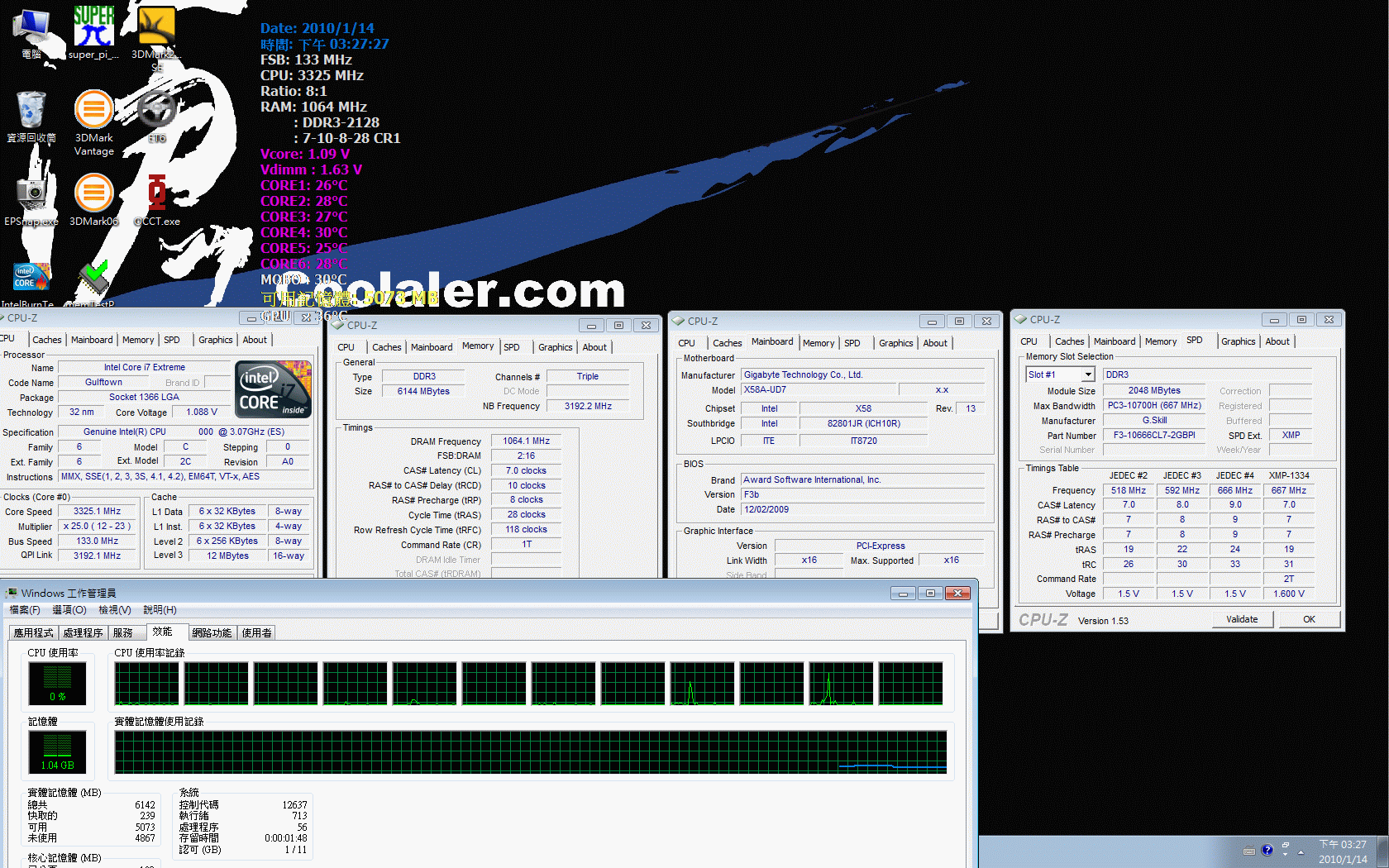Click the Part Number 'F3-10666CL7-2GBPI'
1389x868 pixels.
tap(1154, 435)
